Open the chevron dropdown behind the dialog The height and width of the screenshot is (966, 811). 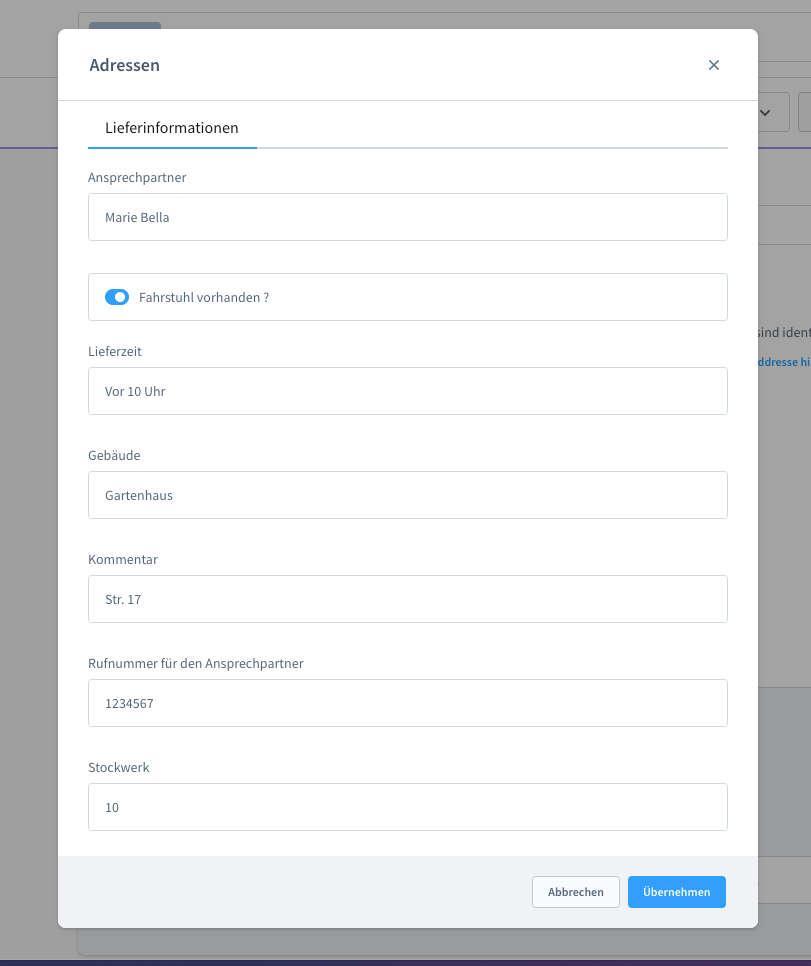[768, 112]
